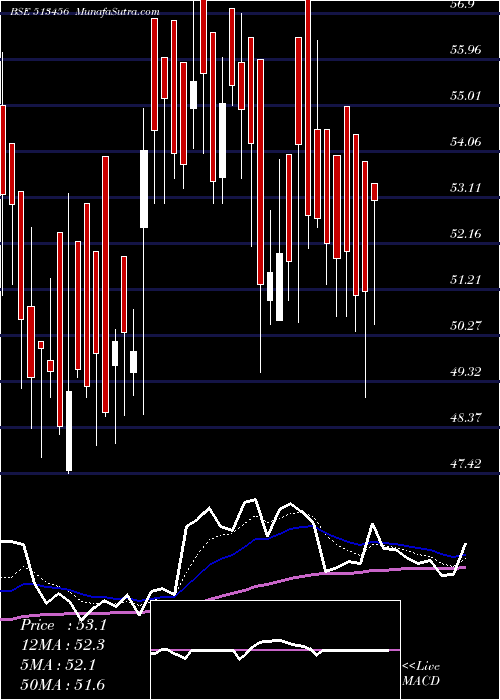Click the 12MA : 52.3 readout
The image size is (500, 700).
coord(64,645)
